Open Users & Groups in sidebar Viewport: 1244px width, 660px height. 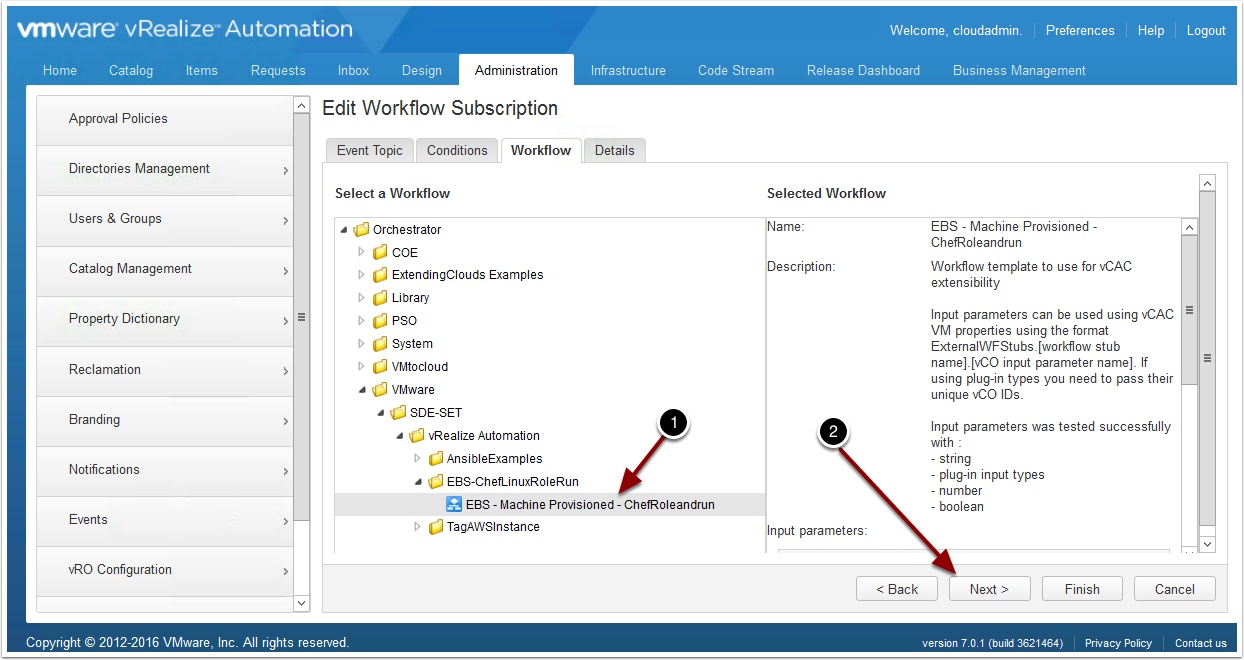click(x=165, y=219)
